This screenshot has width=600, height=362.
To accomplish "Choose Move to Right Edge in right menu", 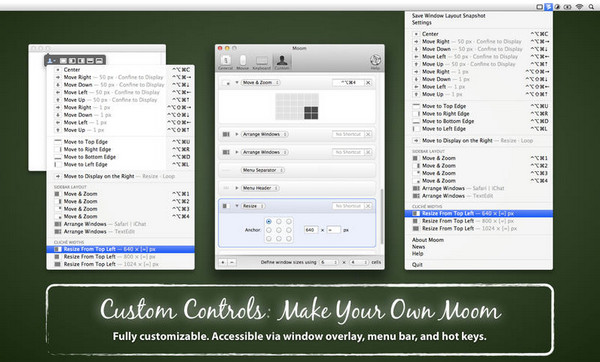I will point(445,114).
